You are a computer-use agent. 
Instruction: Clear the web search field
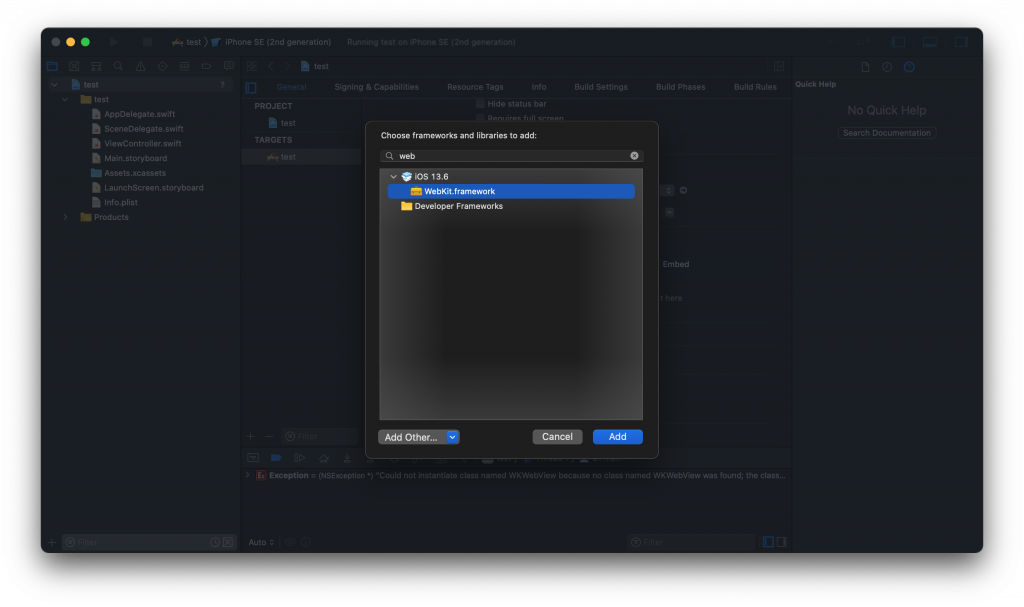(634, 156)
